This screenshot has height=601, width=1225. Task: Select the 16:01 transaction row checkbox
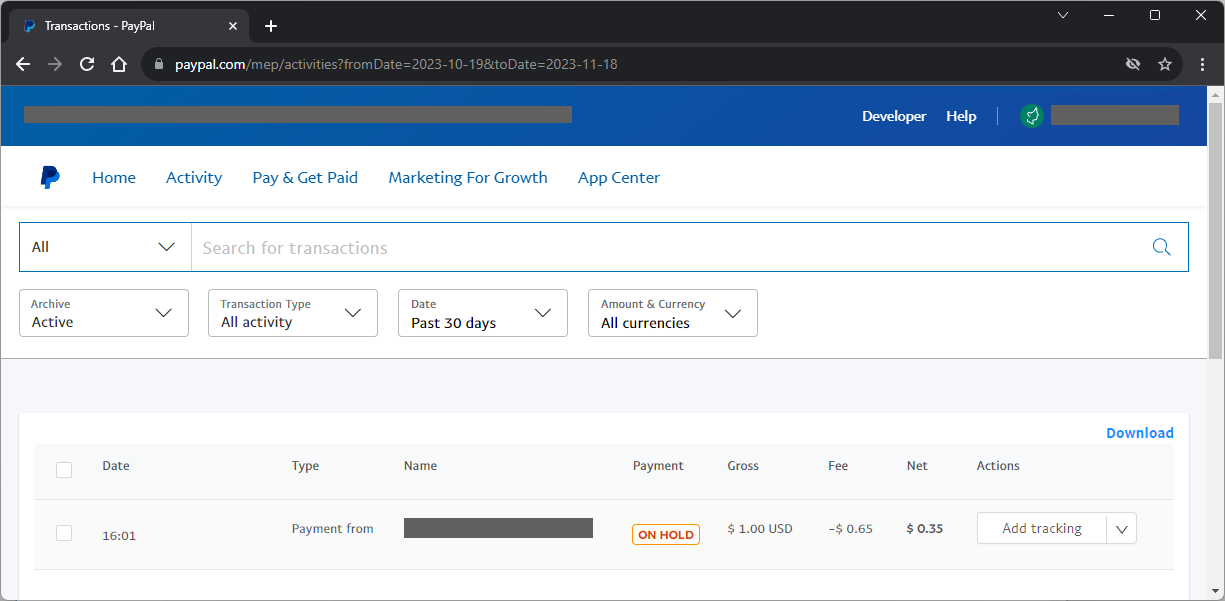[64, 533]
